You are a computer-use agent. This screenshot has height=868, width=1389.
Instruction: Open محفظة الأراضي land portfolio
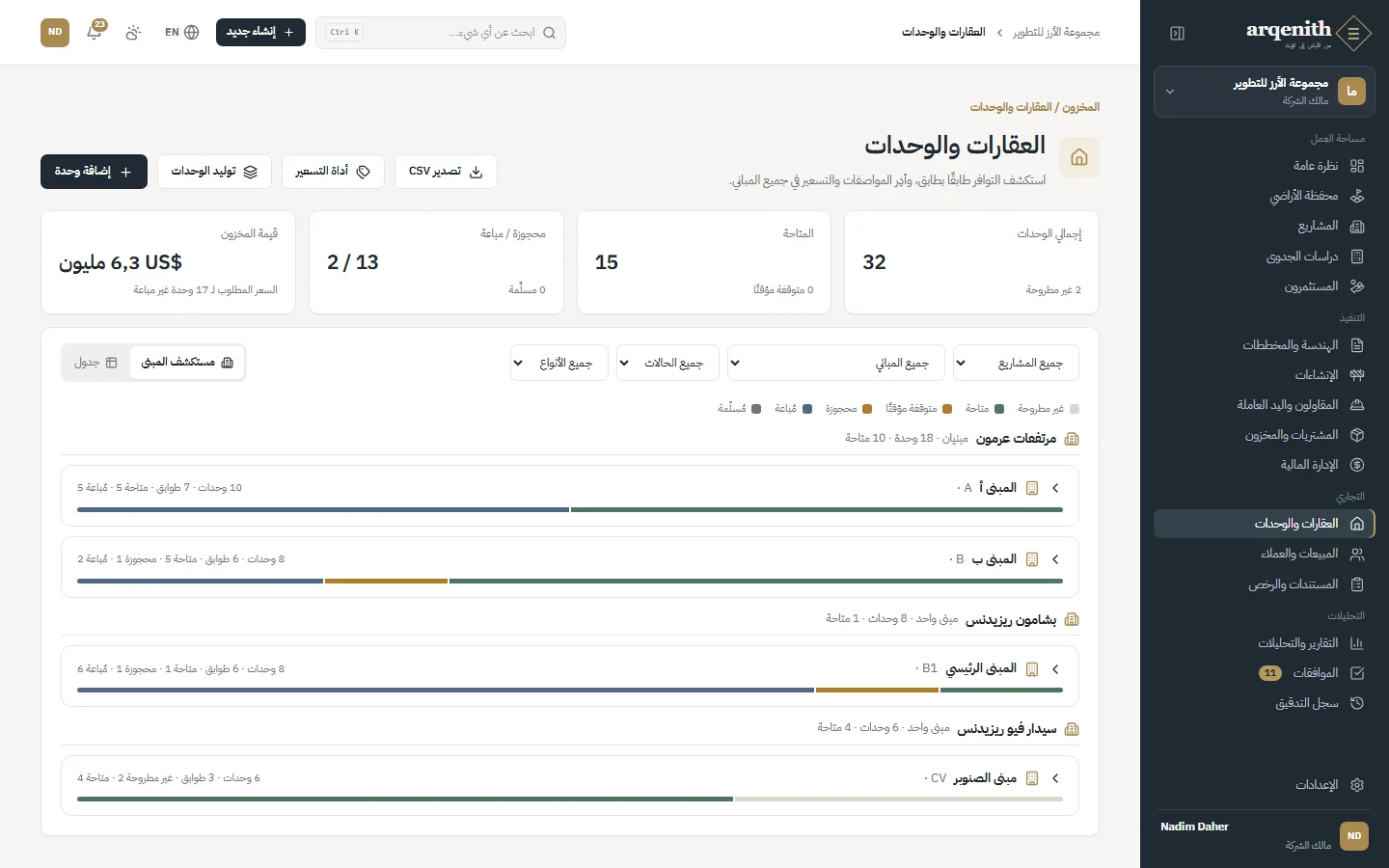1264,196
